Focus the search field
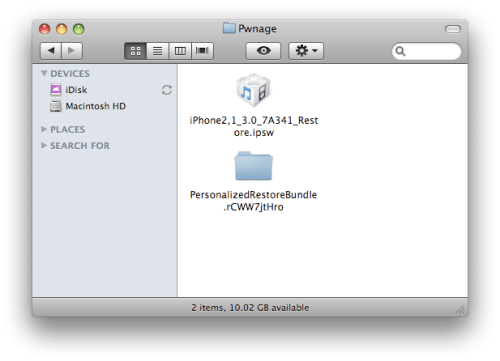500x361 pixels. (426, 51)
